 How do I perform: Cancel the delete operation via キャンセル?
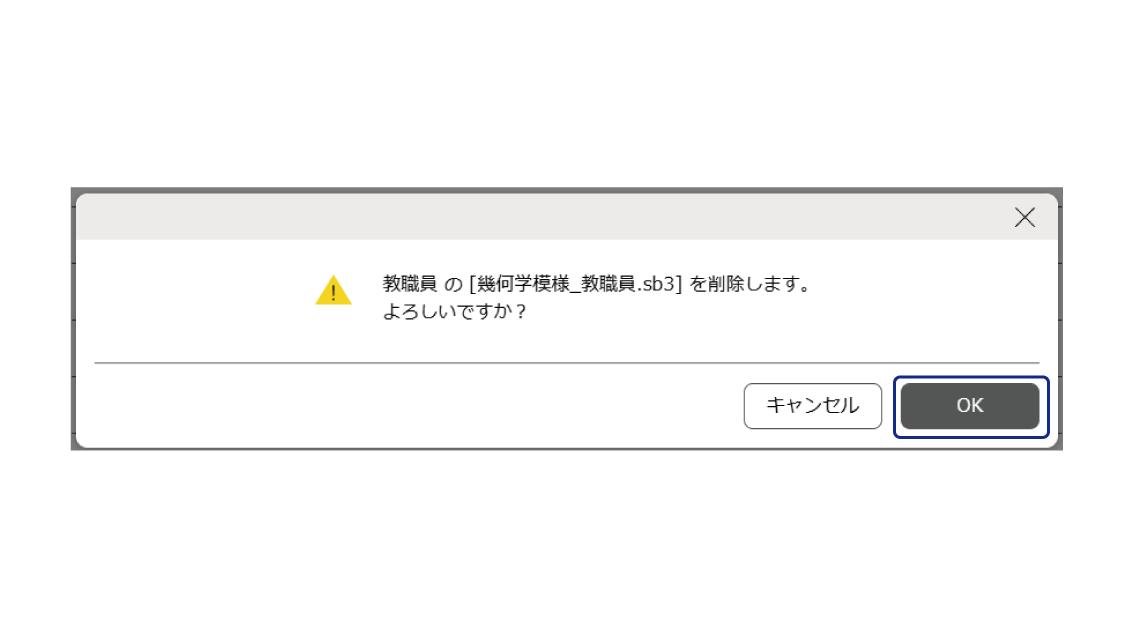tap(812, 406)
